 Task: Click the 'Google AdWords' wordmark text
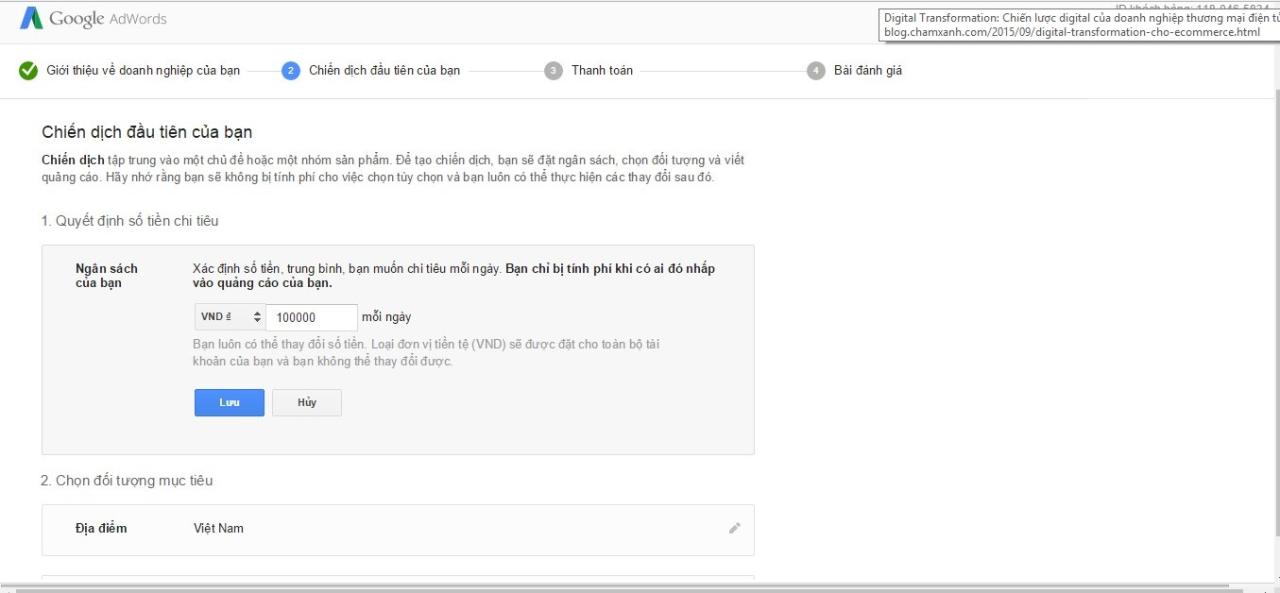(108, 19)
